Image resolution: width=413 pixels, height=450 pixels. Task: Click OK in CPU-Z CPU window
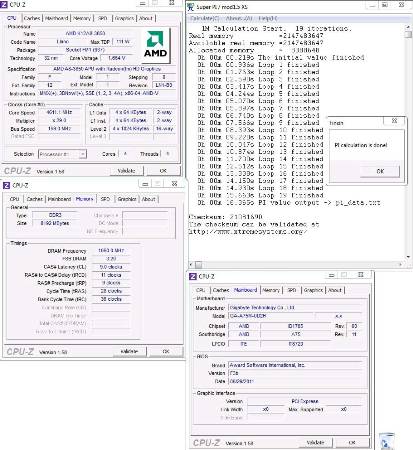click(x=163, y=171)
